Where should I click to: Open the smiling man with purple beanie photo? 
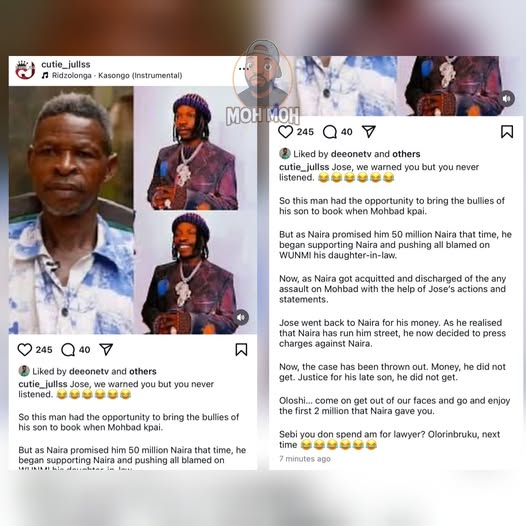[x=191, y=272]
